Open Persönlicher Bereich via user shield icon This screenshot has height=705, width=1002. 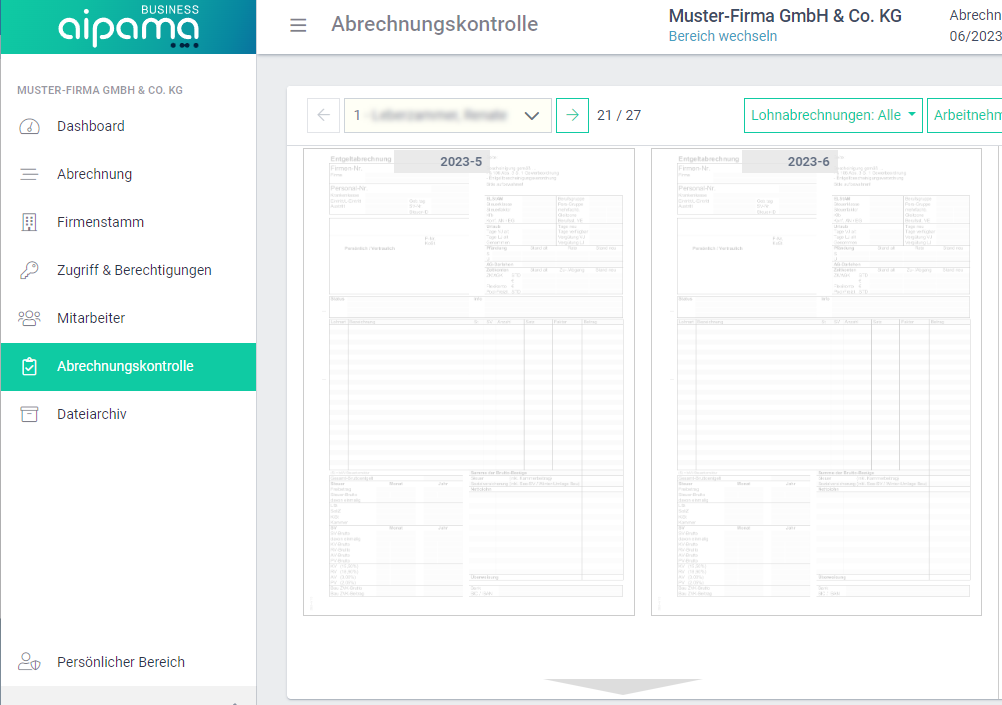29,662
